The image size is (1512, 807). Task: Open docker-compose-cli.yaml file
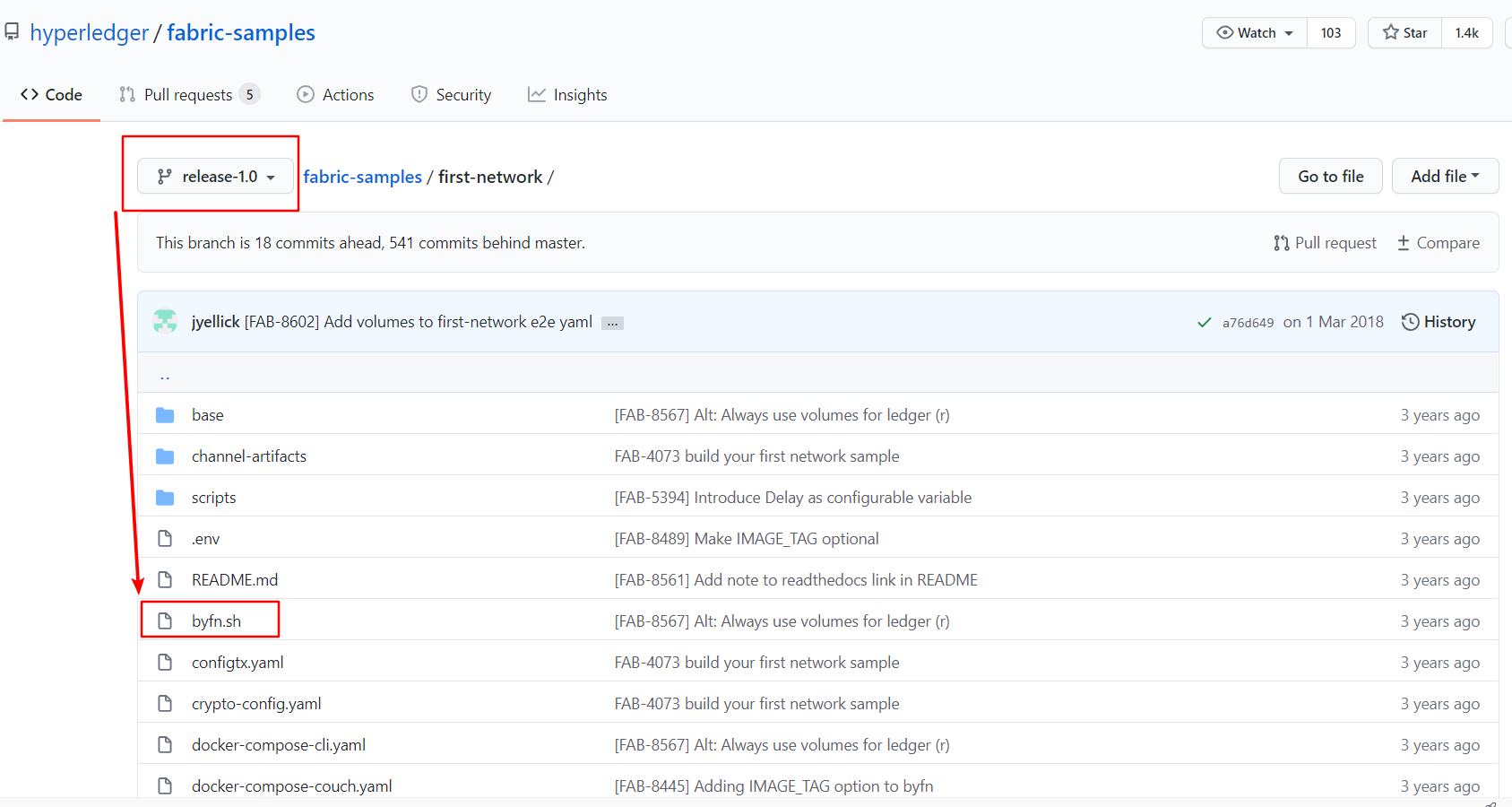tap(279, 745)
